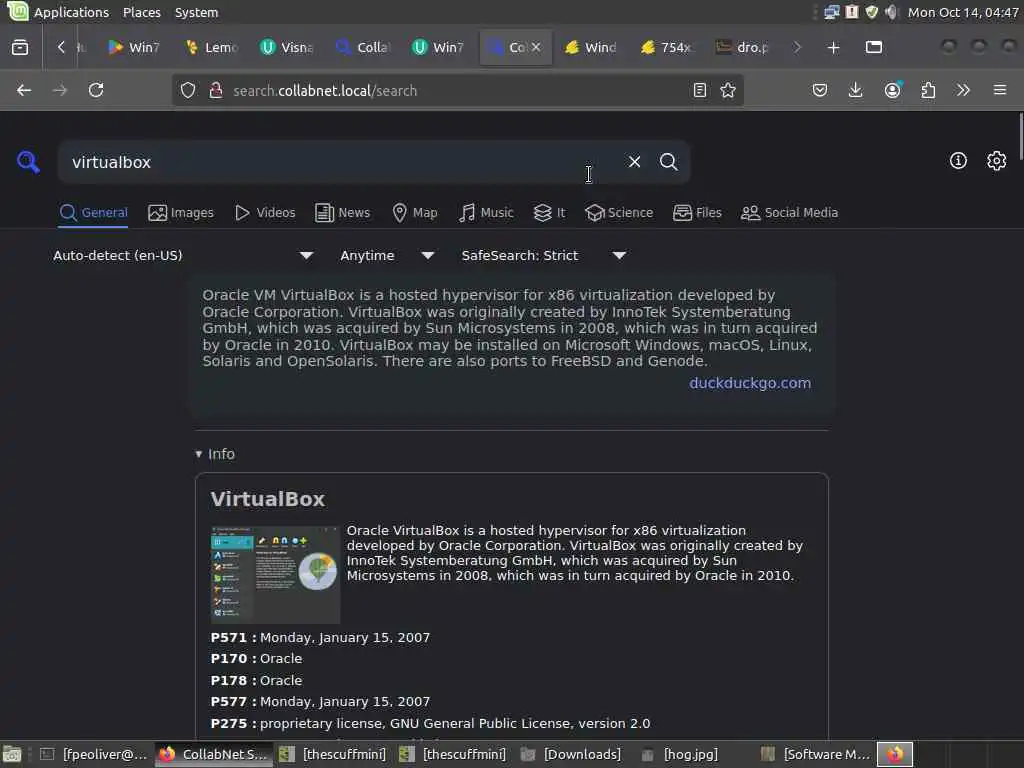Open the Applications menu
This screenshot has height=768, width=1024.
click(x=71, y=12)
